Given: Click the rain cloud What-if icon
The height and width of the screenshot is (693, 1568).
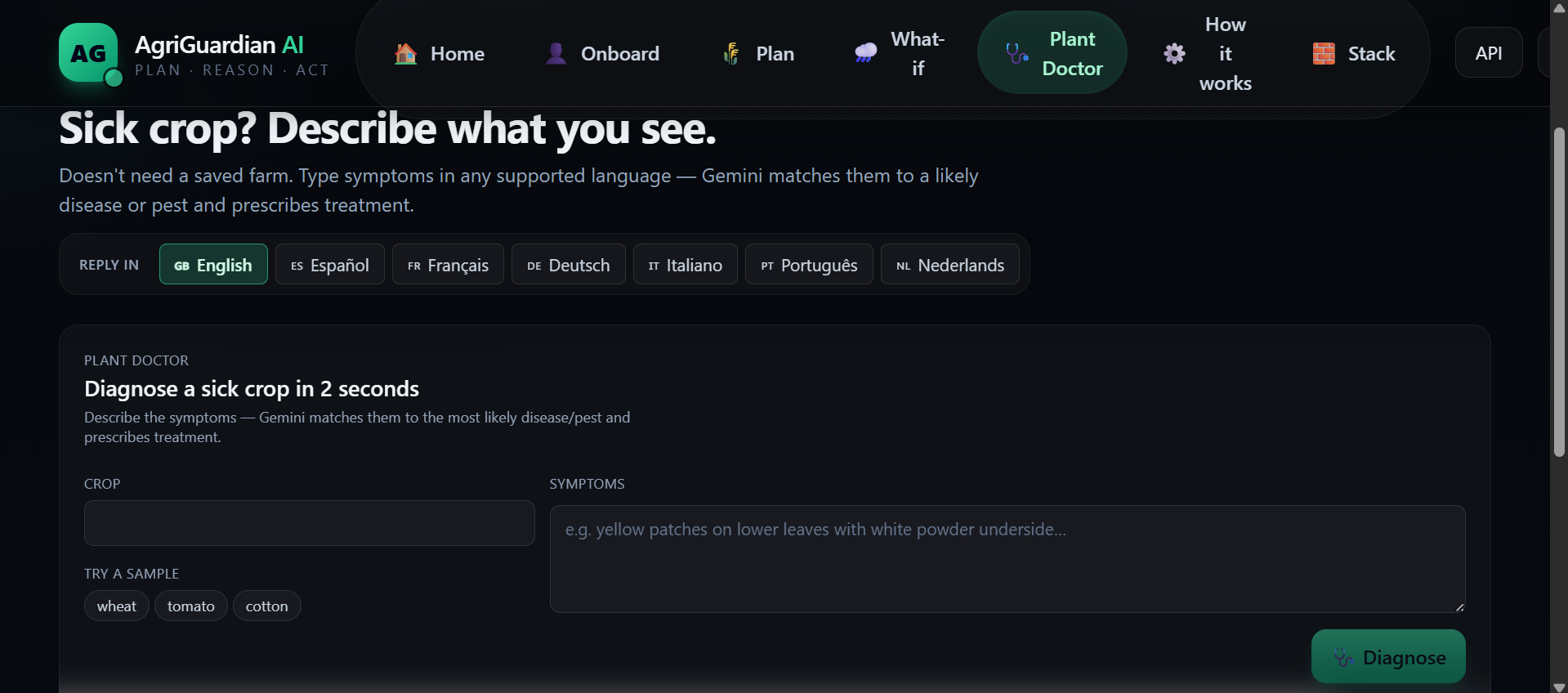Looking at the screenshot, I should (865, 54).
